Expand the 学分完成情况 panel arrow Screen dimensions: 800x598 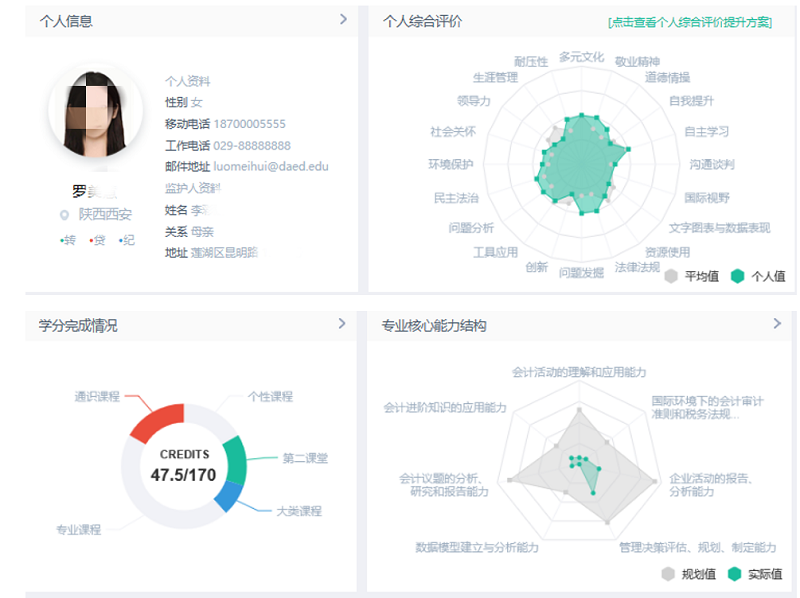[x=342, y=324]
